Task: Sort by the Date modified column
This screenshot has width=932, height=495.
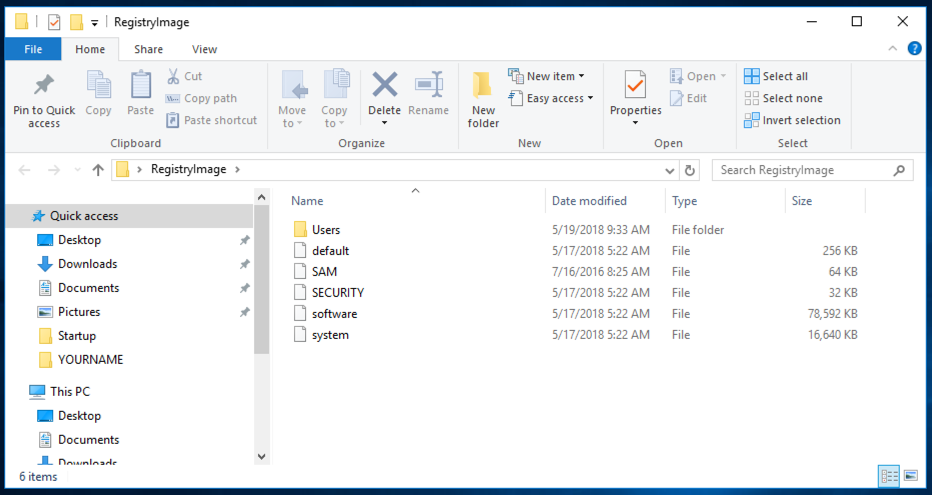Action: 589,201
